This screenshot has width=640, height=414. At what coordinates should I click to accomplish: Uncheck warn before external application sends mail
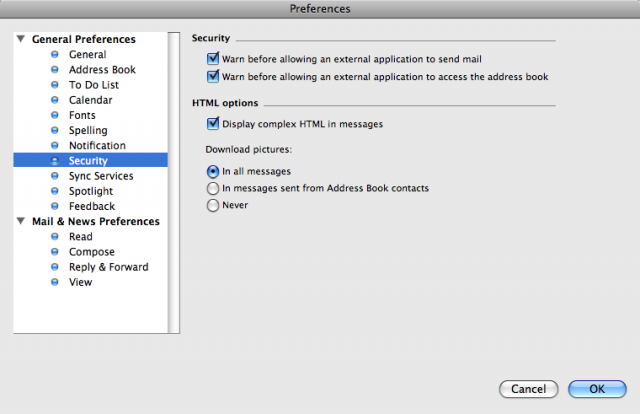[213, 59]
